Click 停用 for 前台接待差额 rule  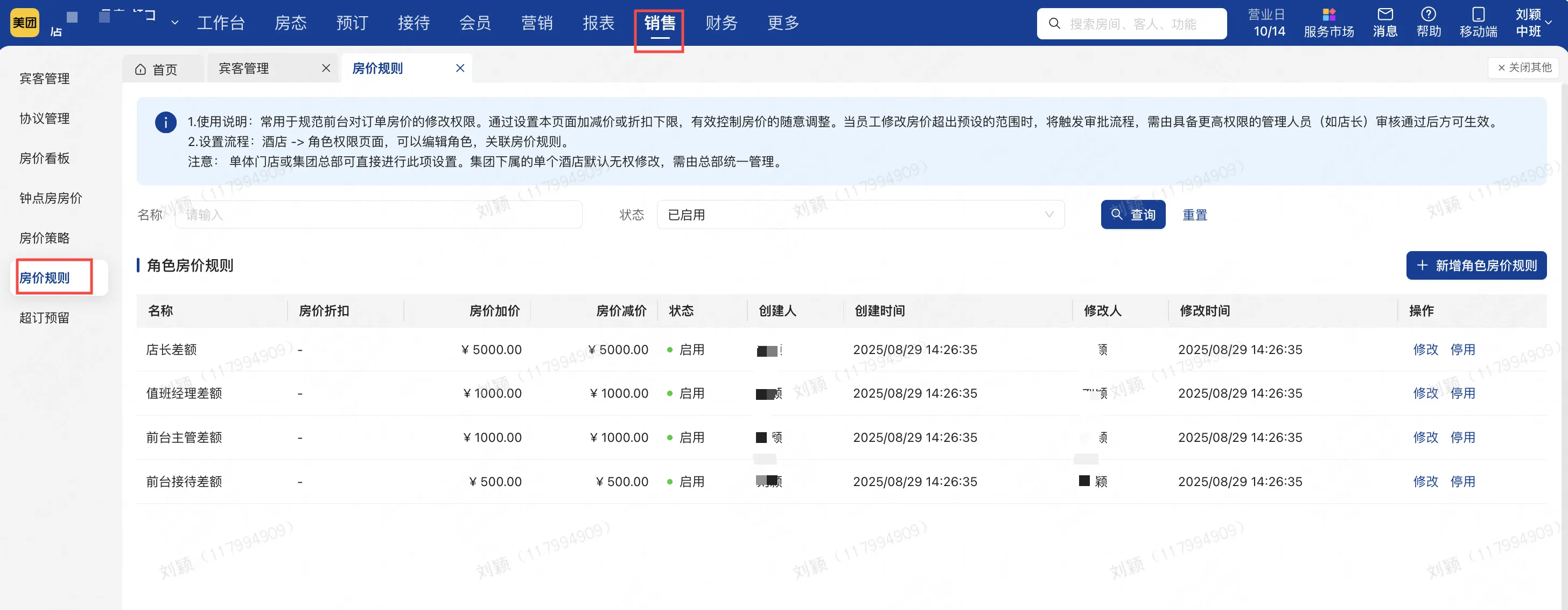[1462, 481]
